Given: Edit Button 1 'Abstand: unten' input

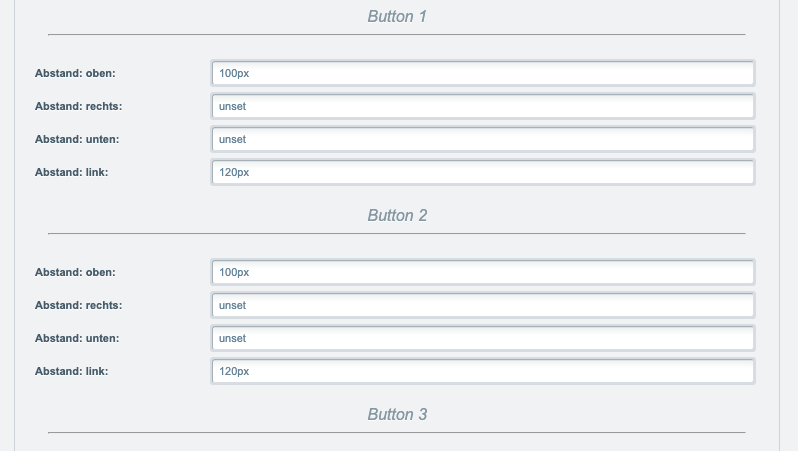Looking at the screenshot, I should click(482, 139).
